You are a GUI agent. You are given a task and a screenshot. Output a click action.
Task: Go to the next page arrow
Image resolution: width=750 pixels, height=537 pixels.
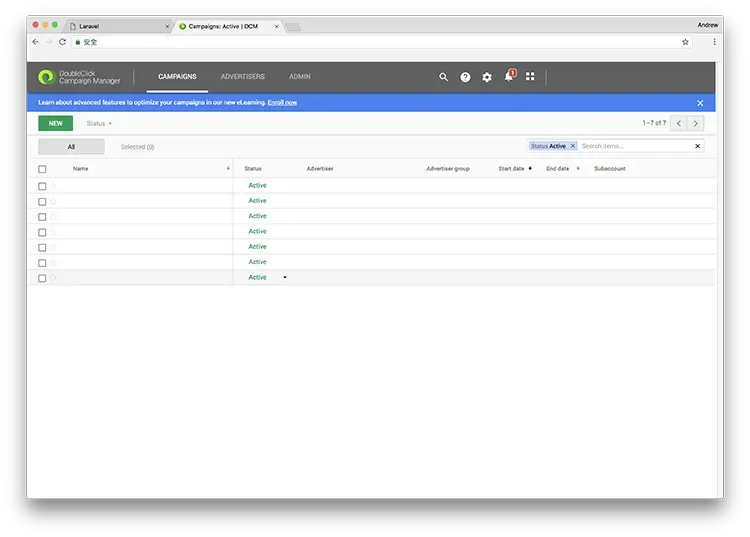click(696, 123)
